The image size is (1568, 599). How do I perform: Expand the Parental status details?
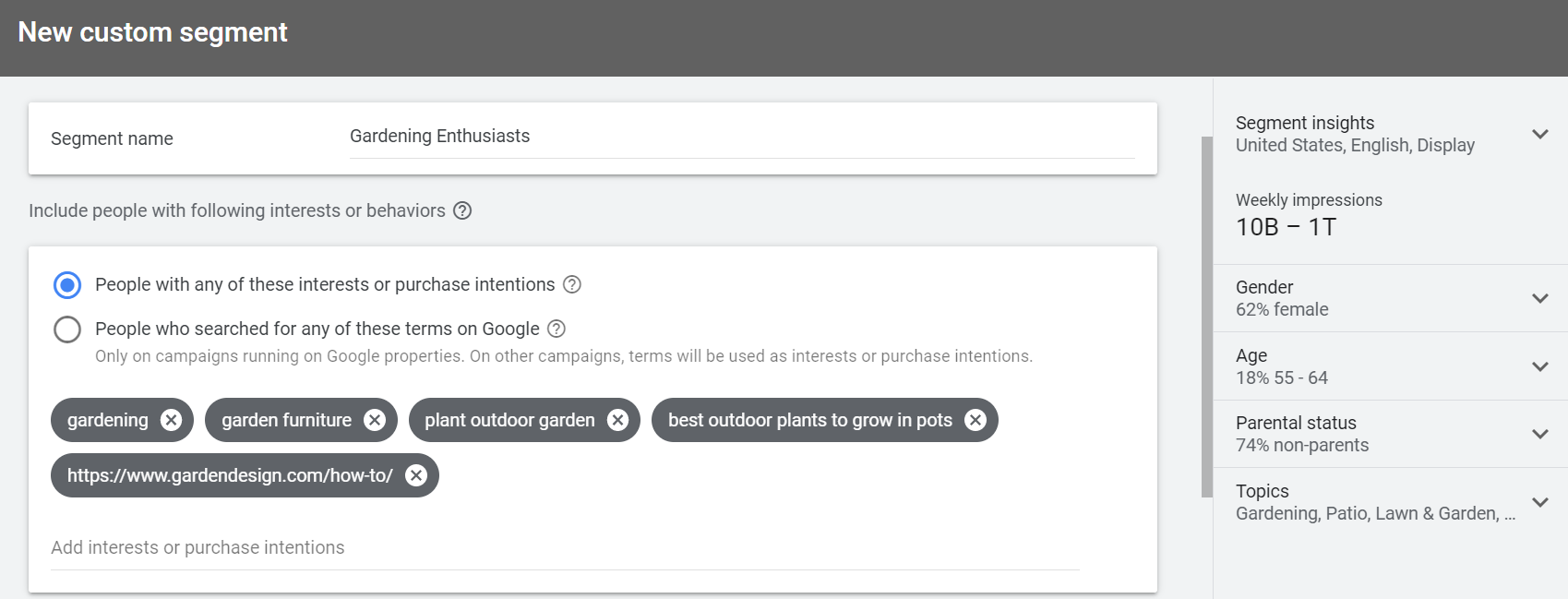1540,434
